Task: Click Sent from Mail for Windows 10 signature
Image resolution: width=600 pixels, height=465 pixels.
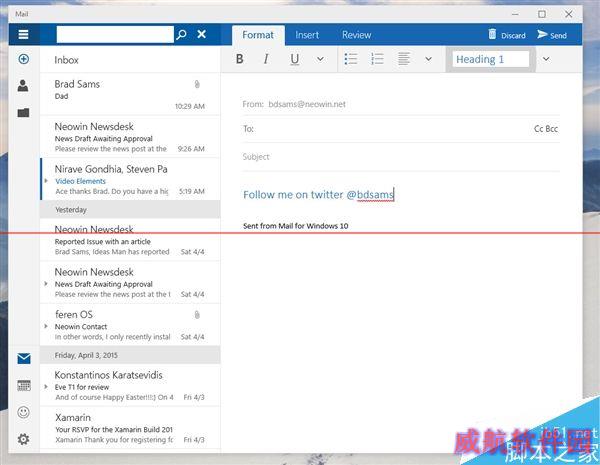Action: [x=295, y=226]
